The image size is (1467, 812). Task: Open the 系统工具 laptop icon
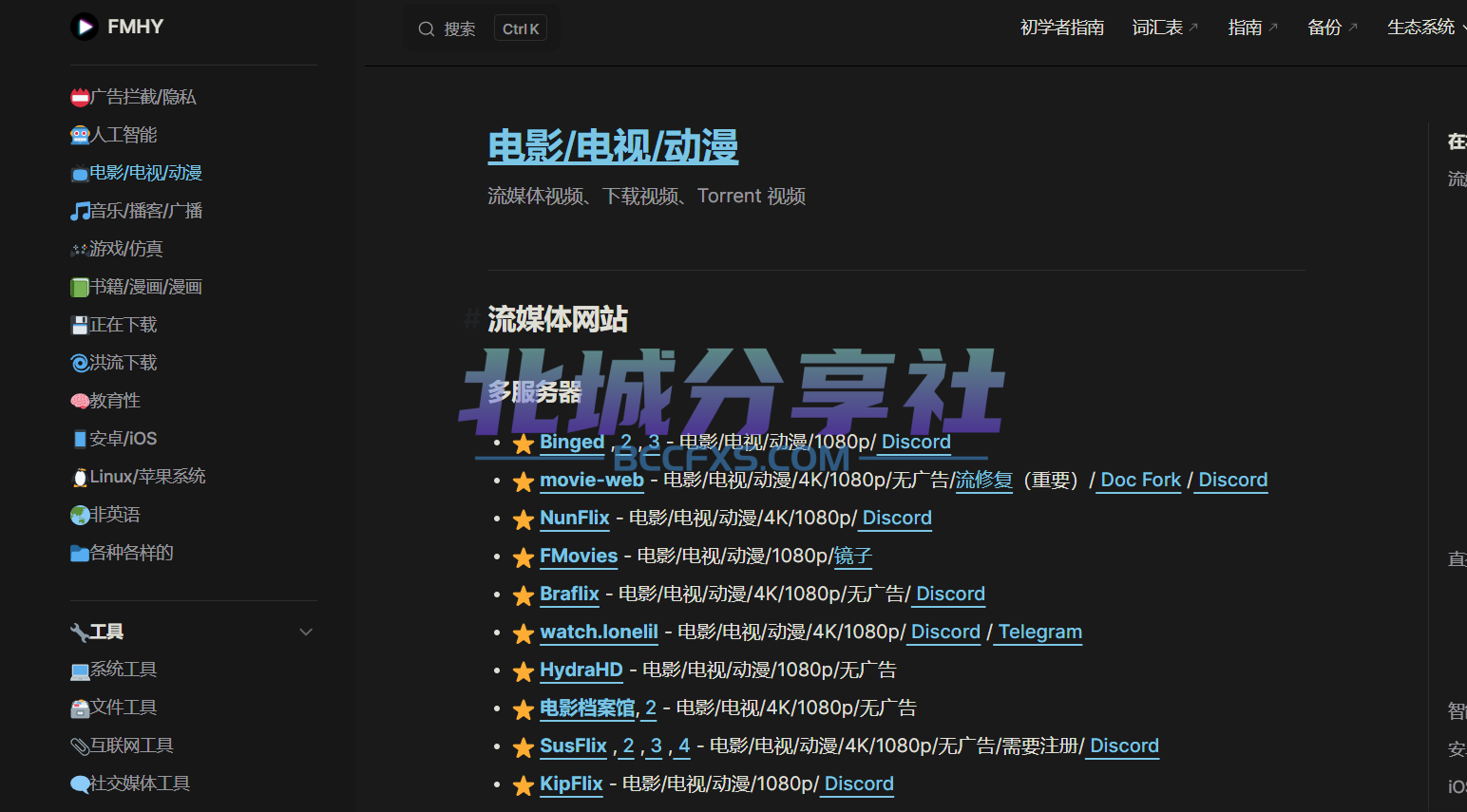(80, 670)
